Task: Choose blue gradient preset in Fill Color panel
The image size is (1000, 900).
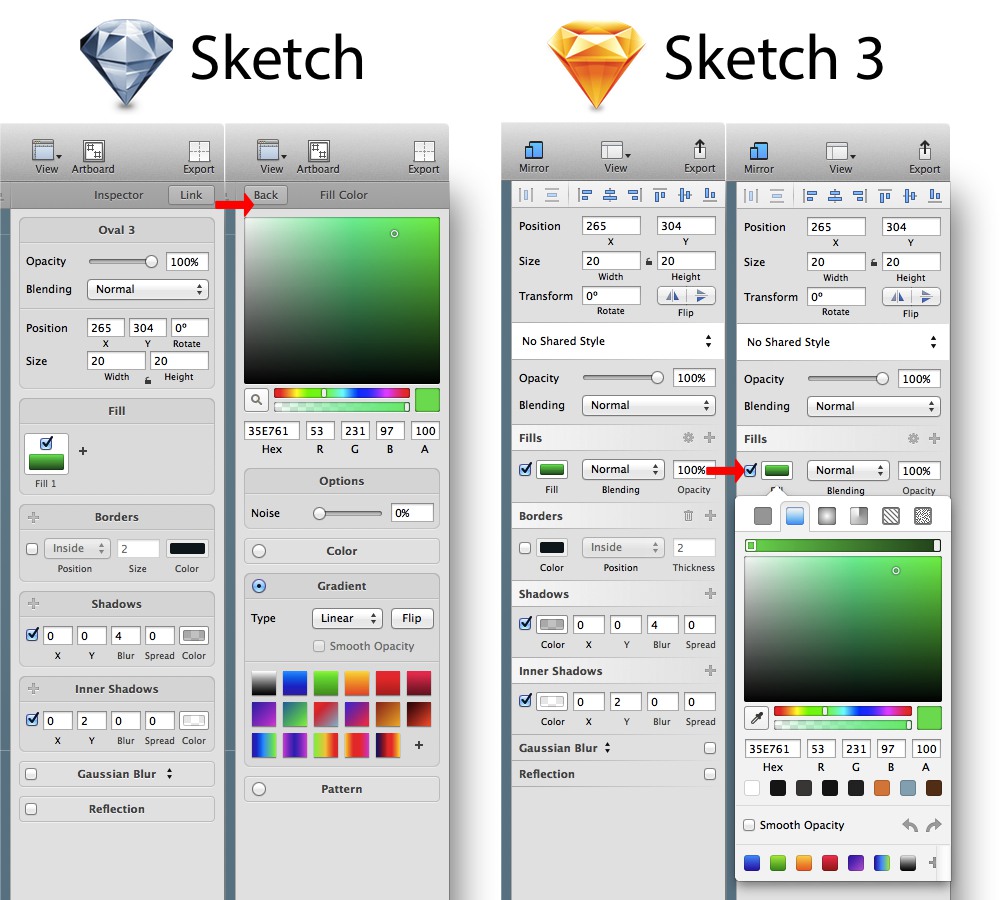Action: tap(295, 683)
